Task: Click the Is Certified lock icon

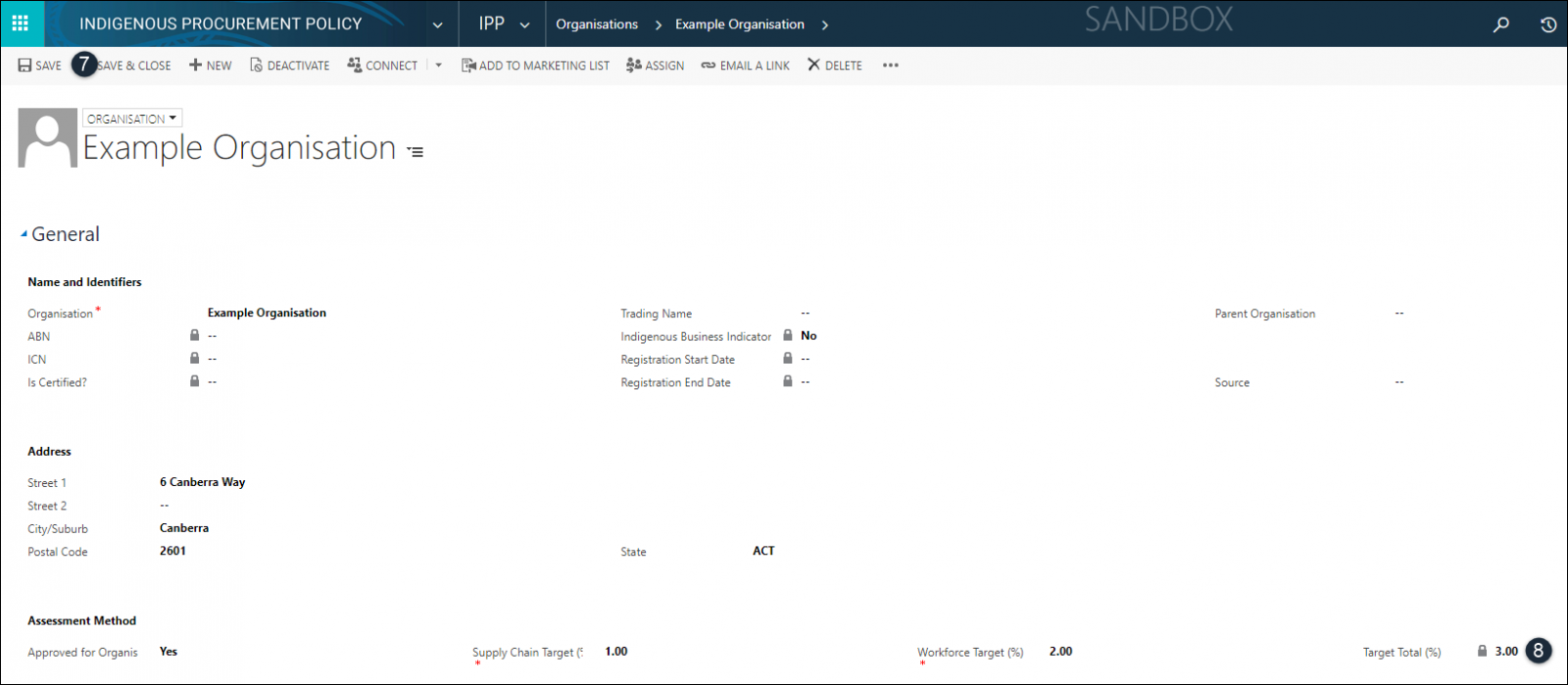Action: [194, 380]
